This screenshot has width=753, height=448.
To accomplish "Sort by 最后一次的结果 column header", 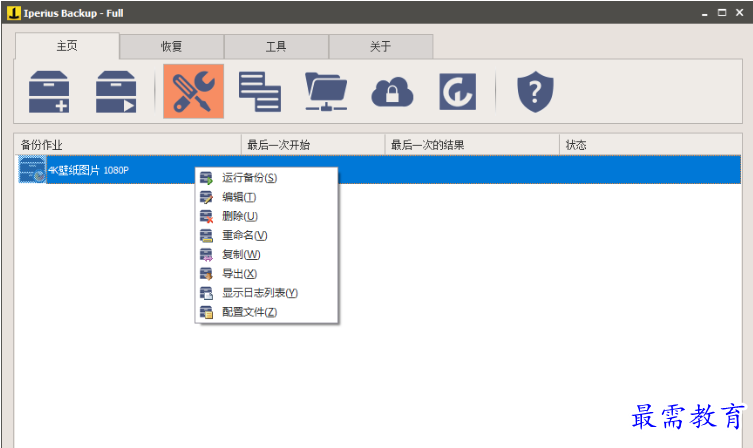I will coord(473,145).
